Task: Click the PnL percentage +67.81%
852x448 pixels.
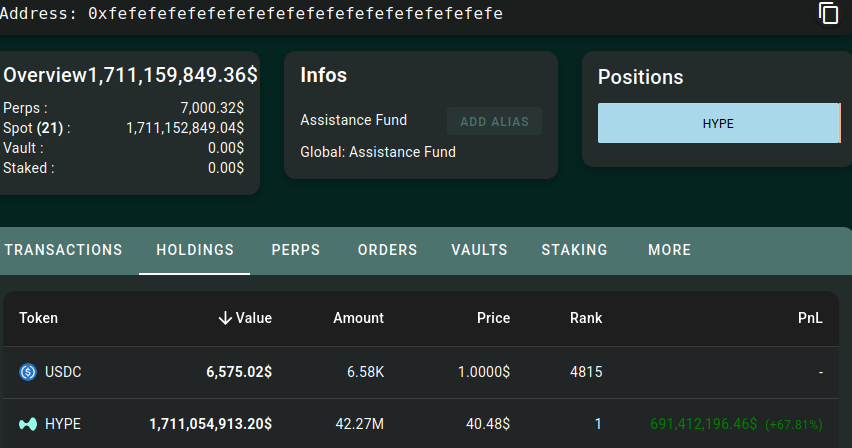Action: 794,425
